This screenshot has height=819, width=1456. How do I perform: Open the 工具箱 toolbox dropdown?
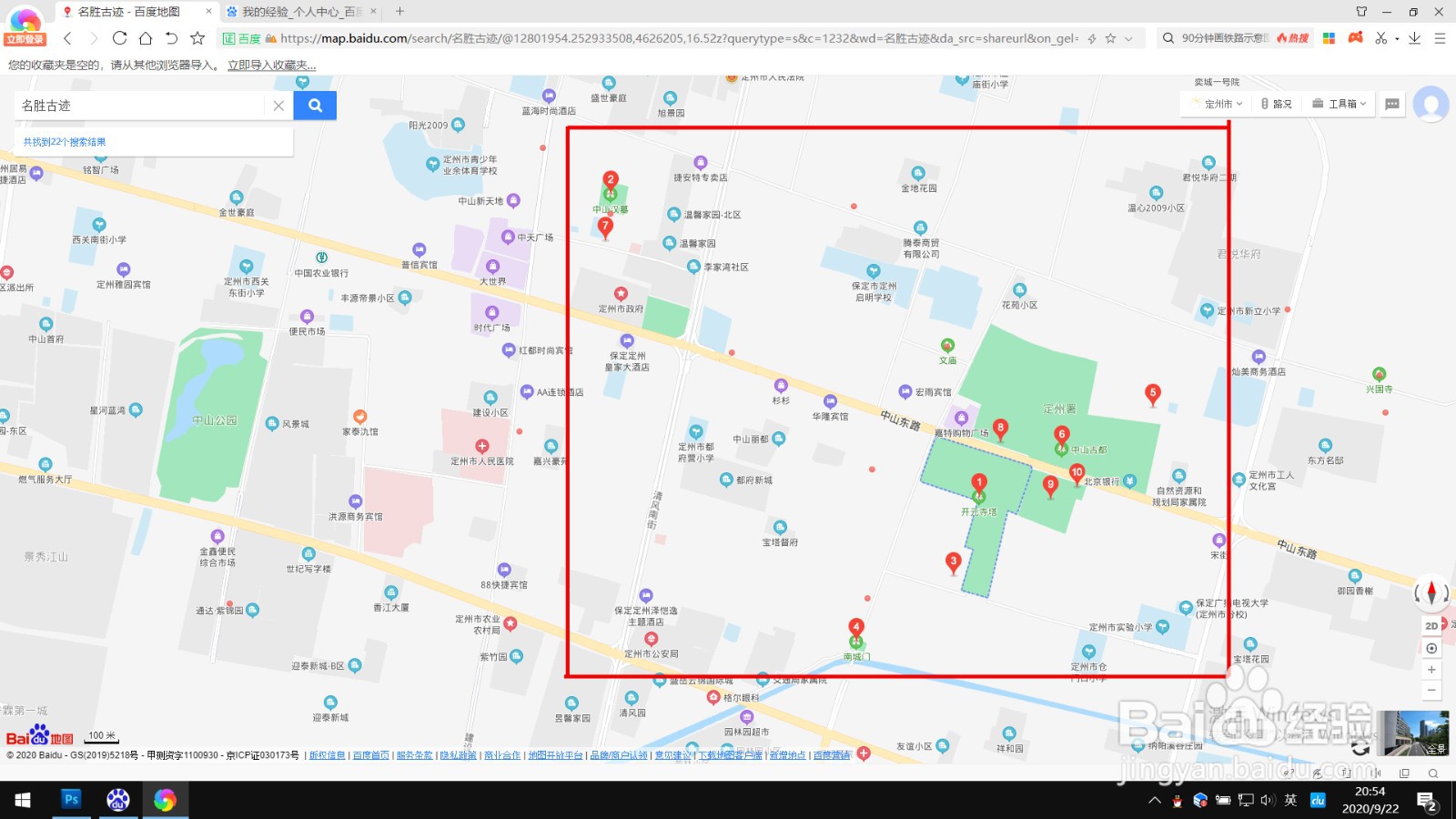click(x=1340, y=104)
